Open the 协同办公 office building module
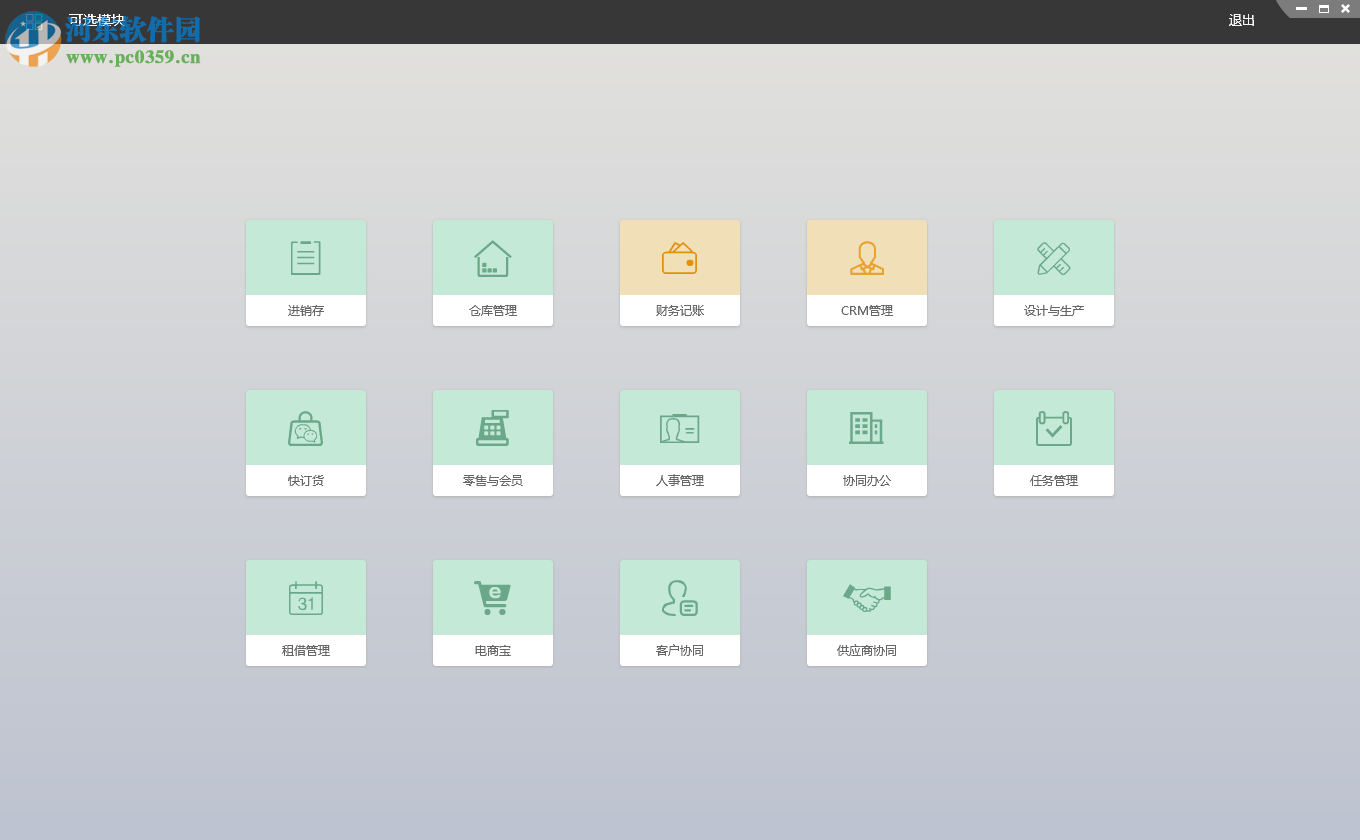 click(x=867, y=442)
